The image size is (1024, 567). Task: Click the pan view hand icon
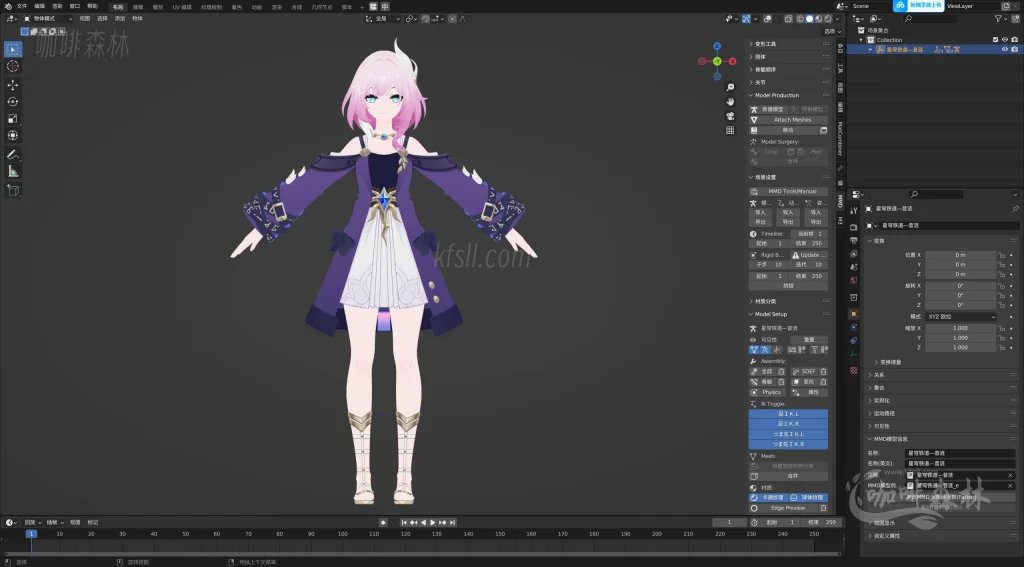coord(730,101)
